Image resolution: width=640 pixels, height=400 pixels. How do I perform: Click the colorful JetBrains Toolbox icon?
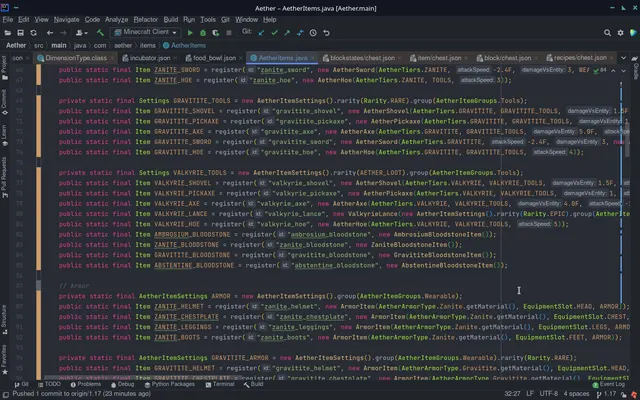tap(633, 33)
